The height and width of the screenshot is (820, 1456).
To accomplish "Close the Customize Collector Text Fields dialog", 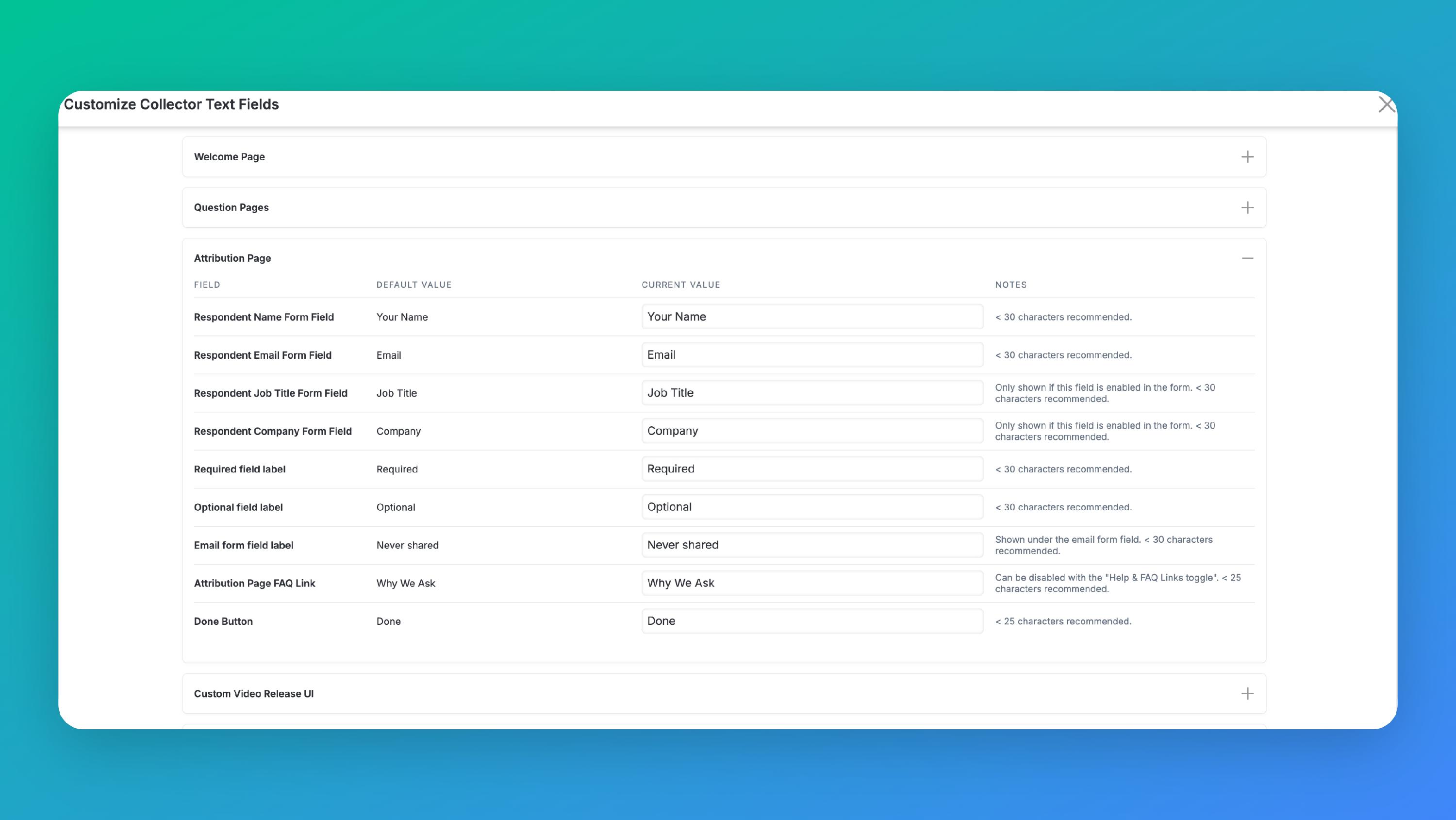I will (1386, 104).
